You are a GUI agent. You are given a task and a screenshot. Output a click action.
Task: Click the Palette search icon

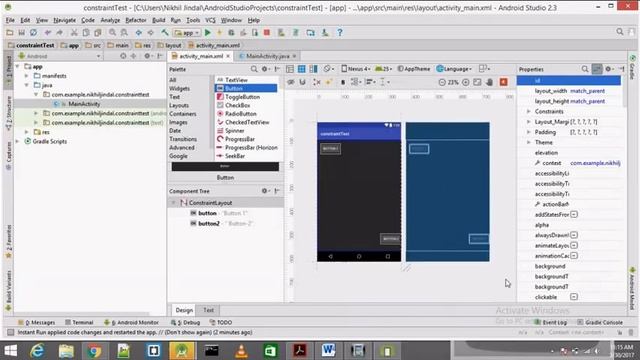point(254,69)
